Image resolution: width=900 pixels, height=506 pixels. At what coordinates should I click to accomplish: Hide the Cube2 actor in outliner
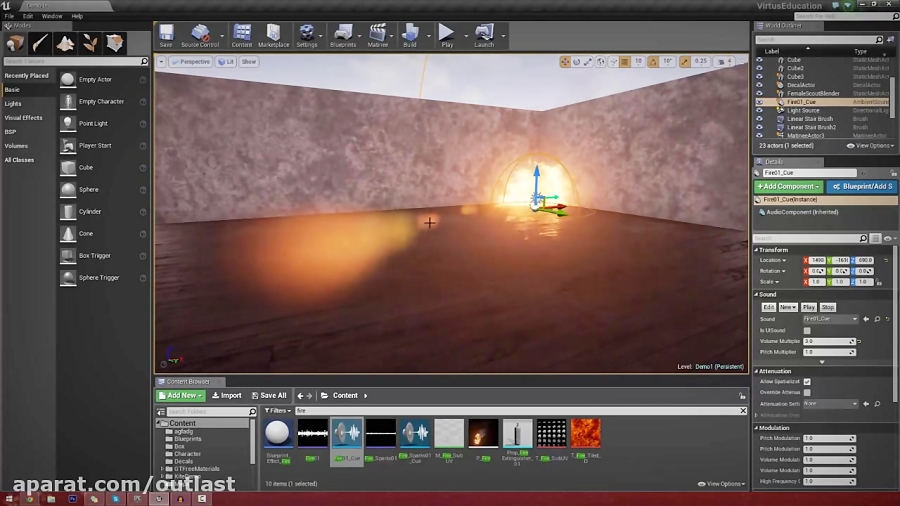pos(759,68)
